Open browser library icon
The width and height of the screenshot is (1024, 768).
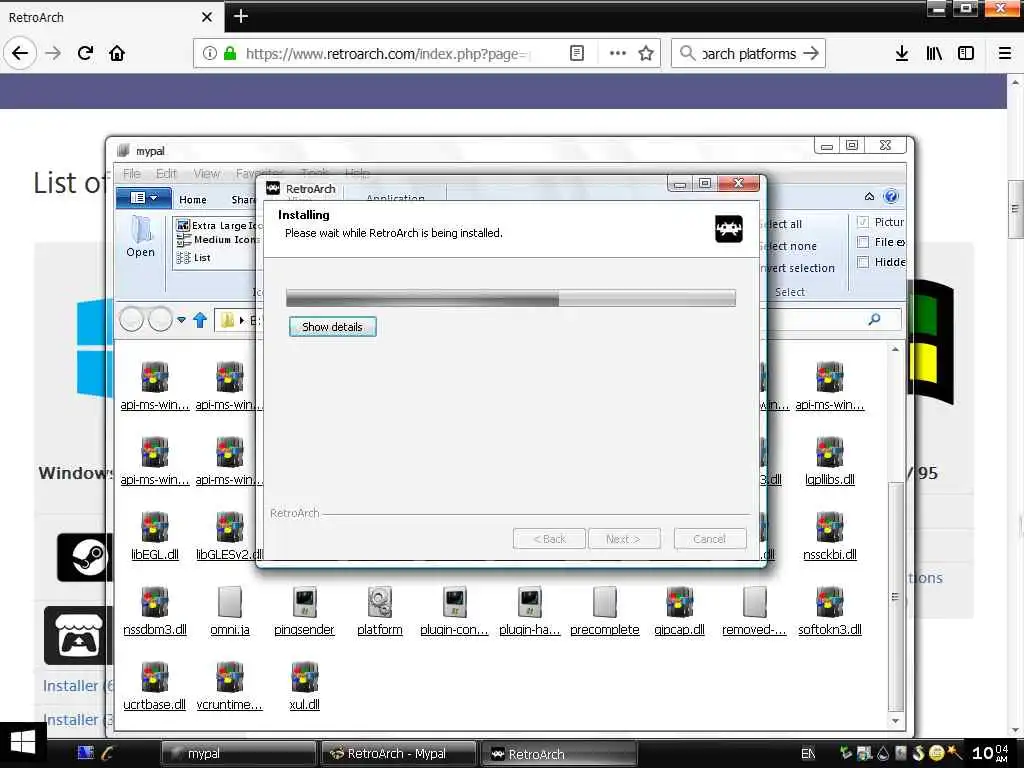(x=934, y=53)
